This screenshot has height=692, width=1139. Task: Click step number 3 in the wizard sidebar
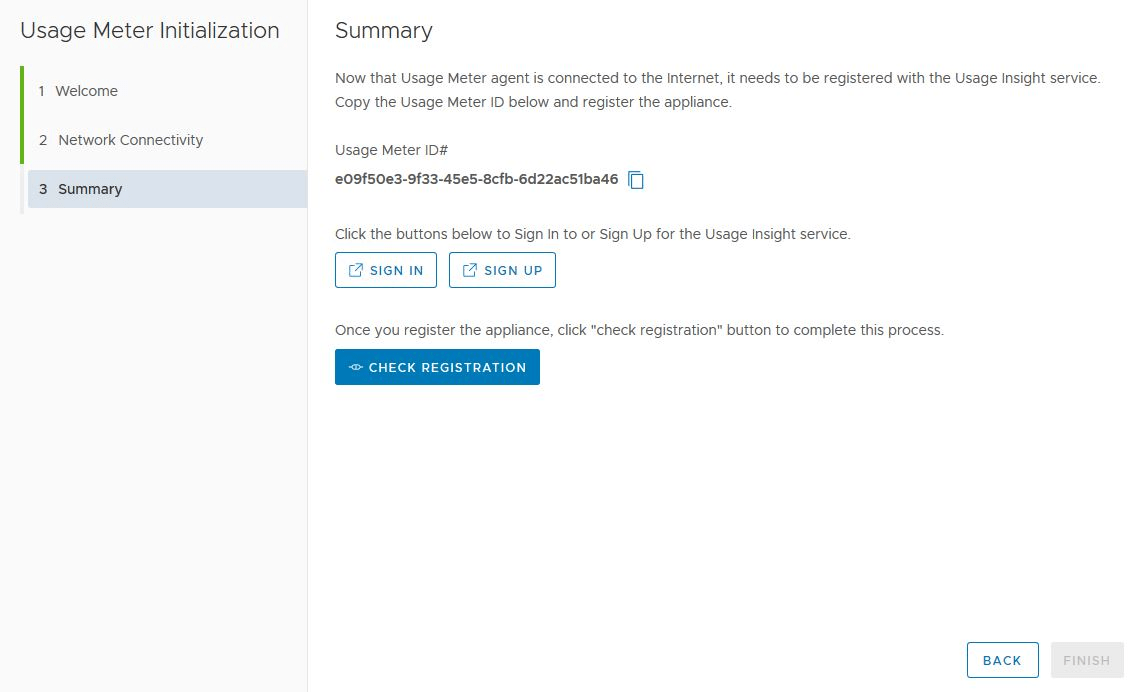(43, 189)
